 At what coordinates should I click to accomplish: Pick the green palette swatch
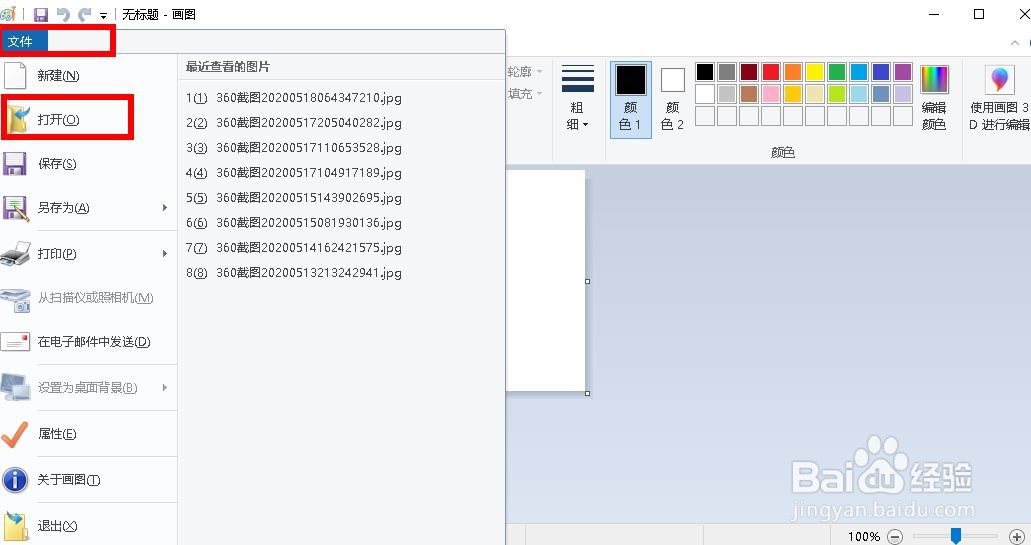tap(837, 72)
